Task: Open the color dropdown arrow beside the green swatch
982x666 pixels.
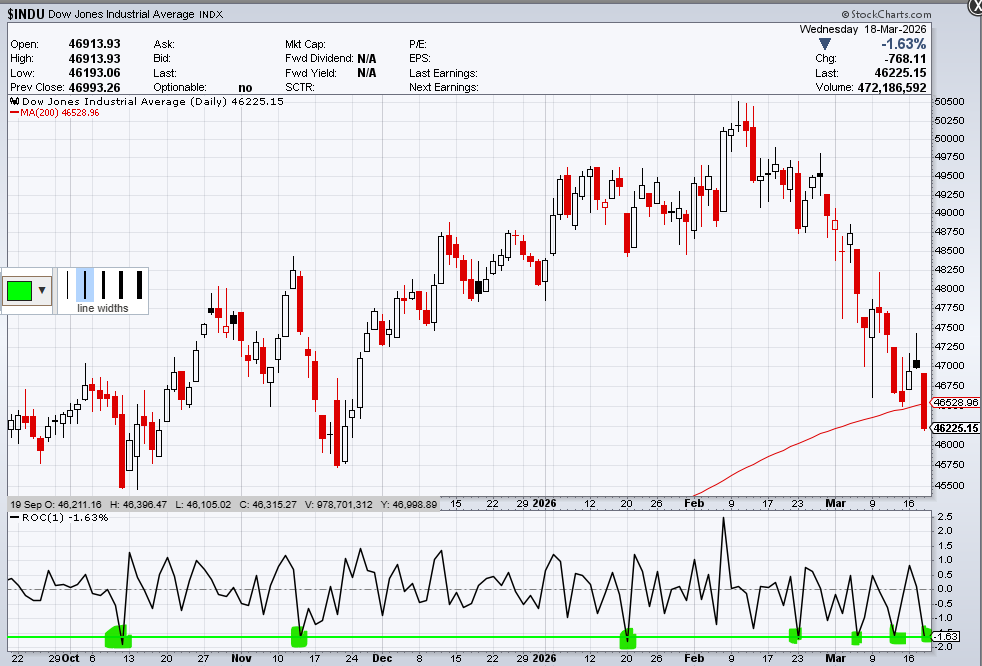Action: pos(42,290)
